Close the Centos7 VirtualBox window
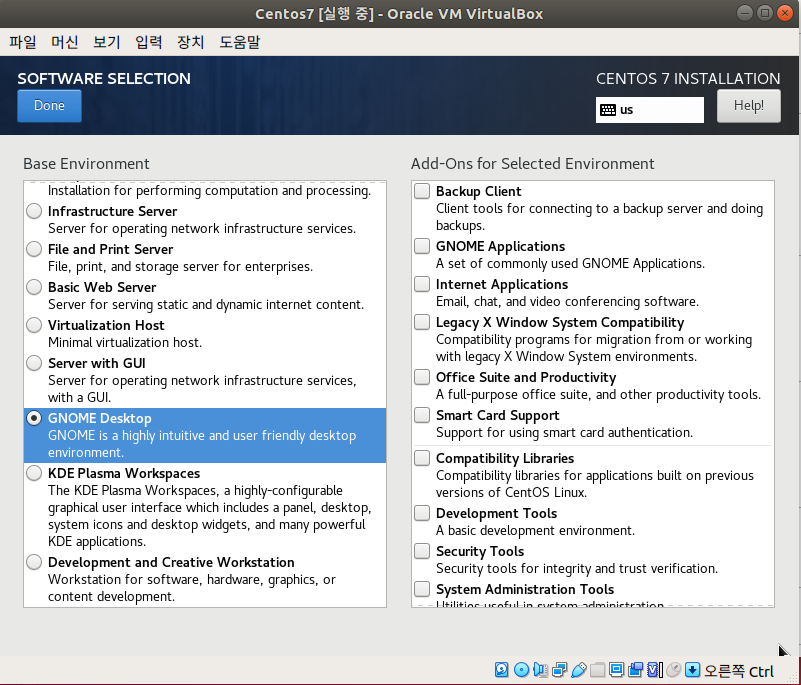 [784, 13]
